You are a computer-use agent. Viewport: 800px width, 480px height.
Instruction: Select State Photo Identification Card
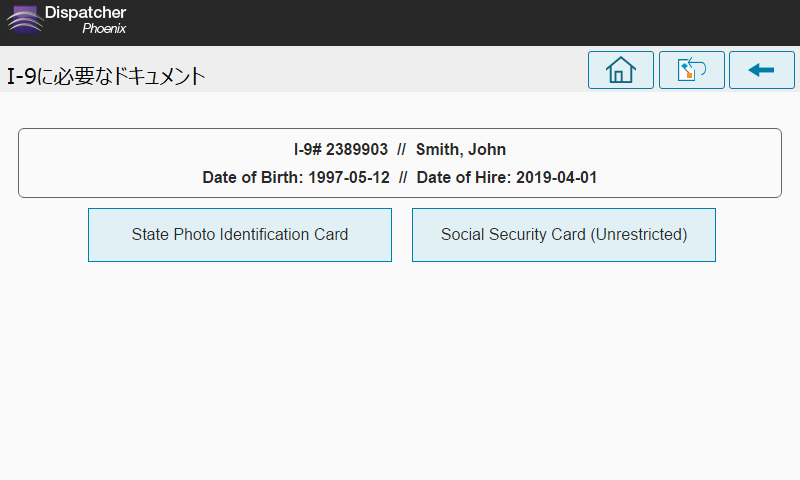pyautogui.click(x=240, y=235)
